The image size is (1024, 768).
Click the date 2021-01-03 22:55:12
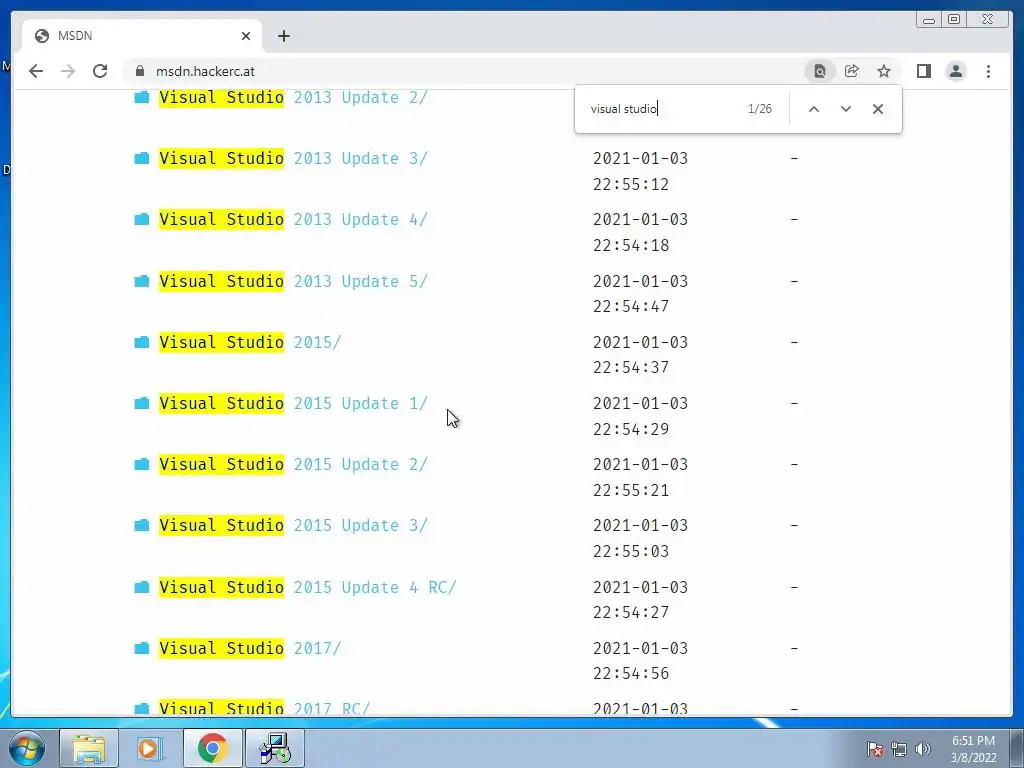point(641,171)
